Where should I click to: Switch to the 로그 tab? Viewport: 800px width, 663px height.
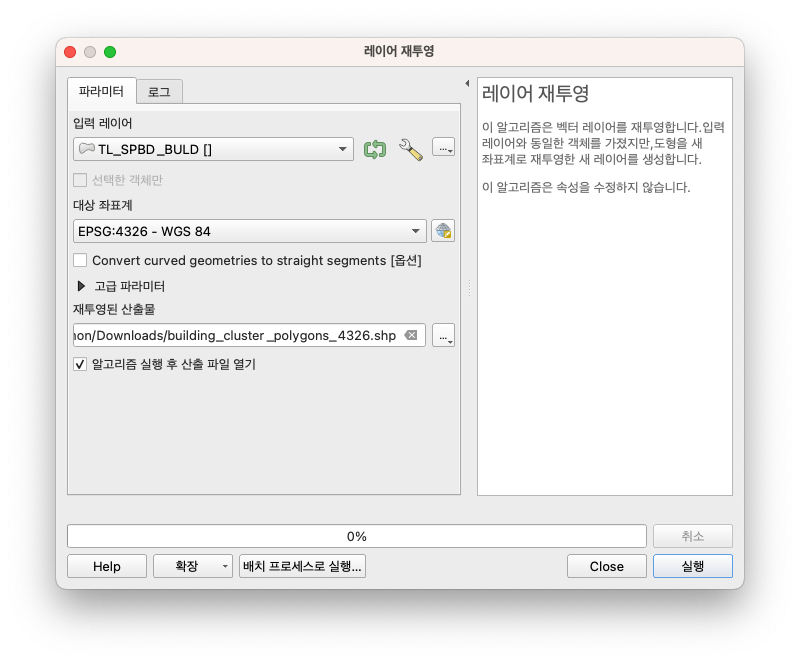(159, 92)
